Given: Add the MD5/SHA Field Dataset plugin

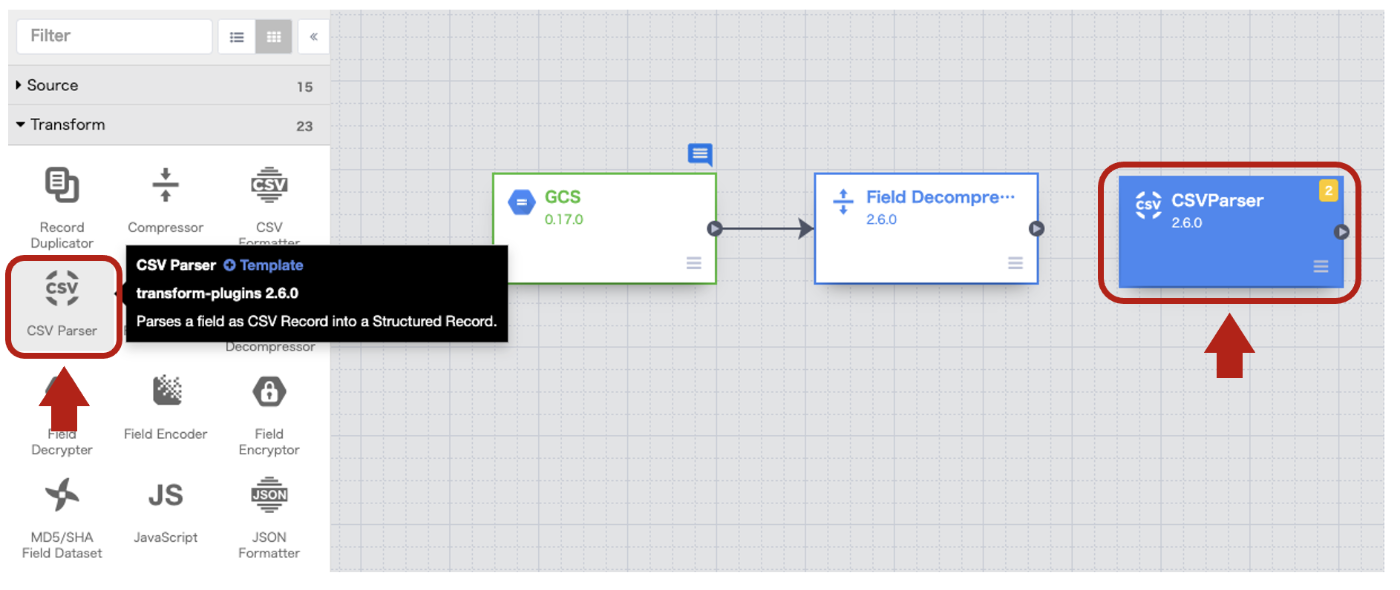Looking at the screenshot, I should click(x=62, y=518).
